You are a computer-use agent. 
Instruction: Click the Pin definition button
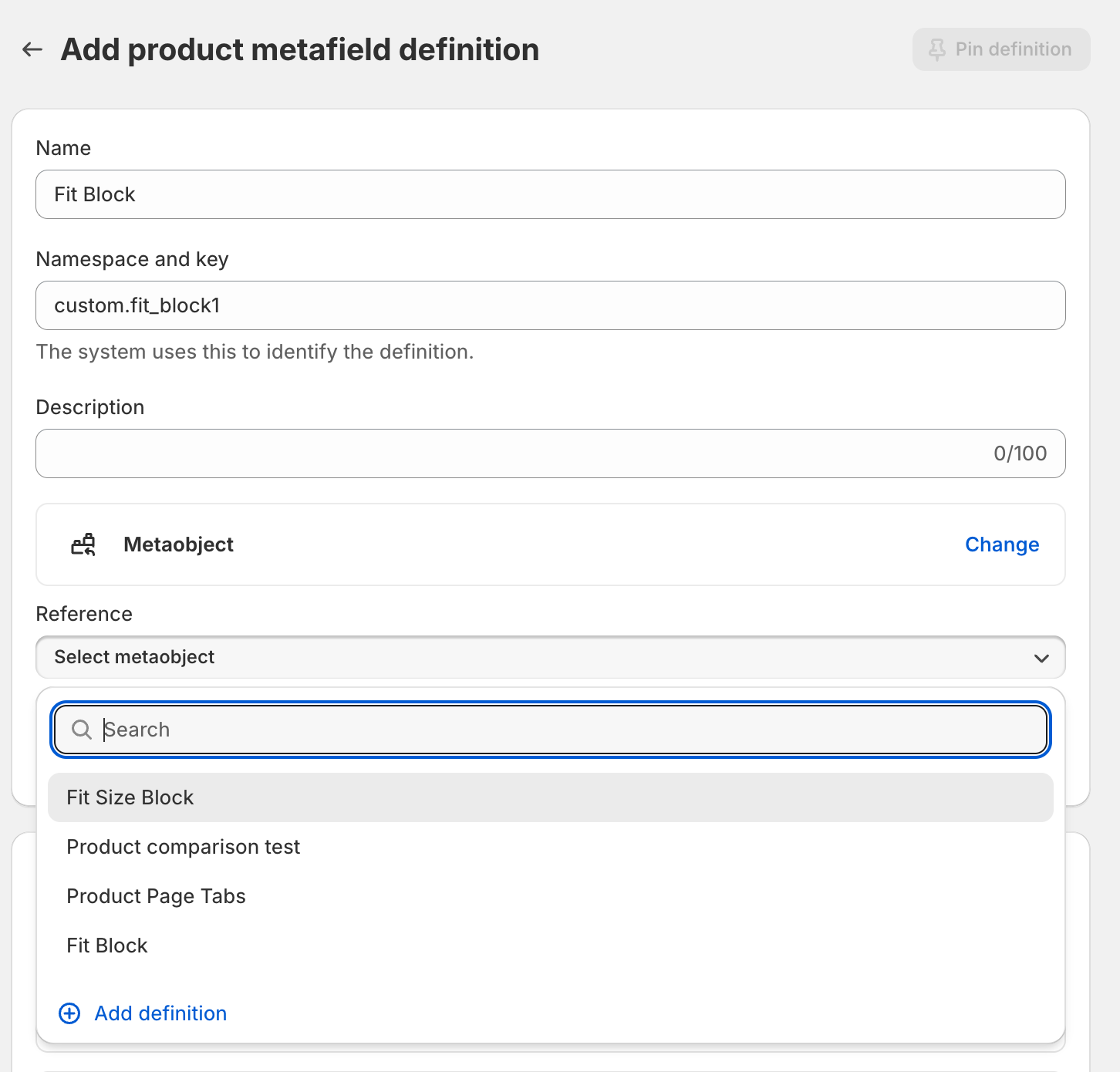tap(1001, 49)
